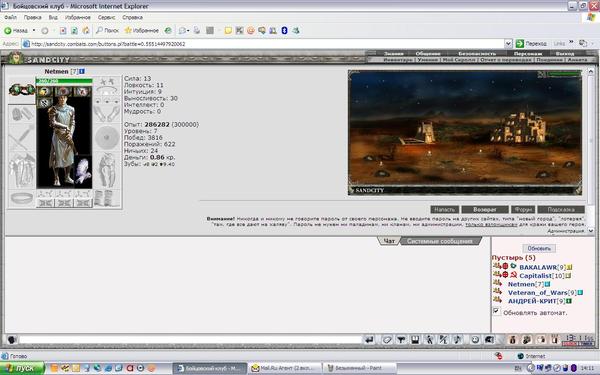Click the Home icon in the IE toolbar
Viewport: 600px width, 375px height.
tap(86, 31)
